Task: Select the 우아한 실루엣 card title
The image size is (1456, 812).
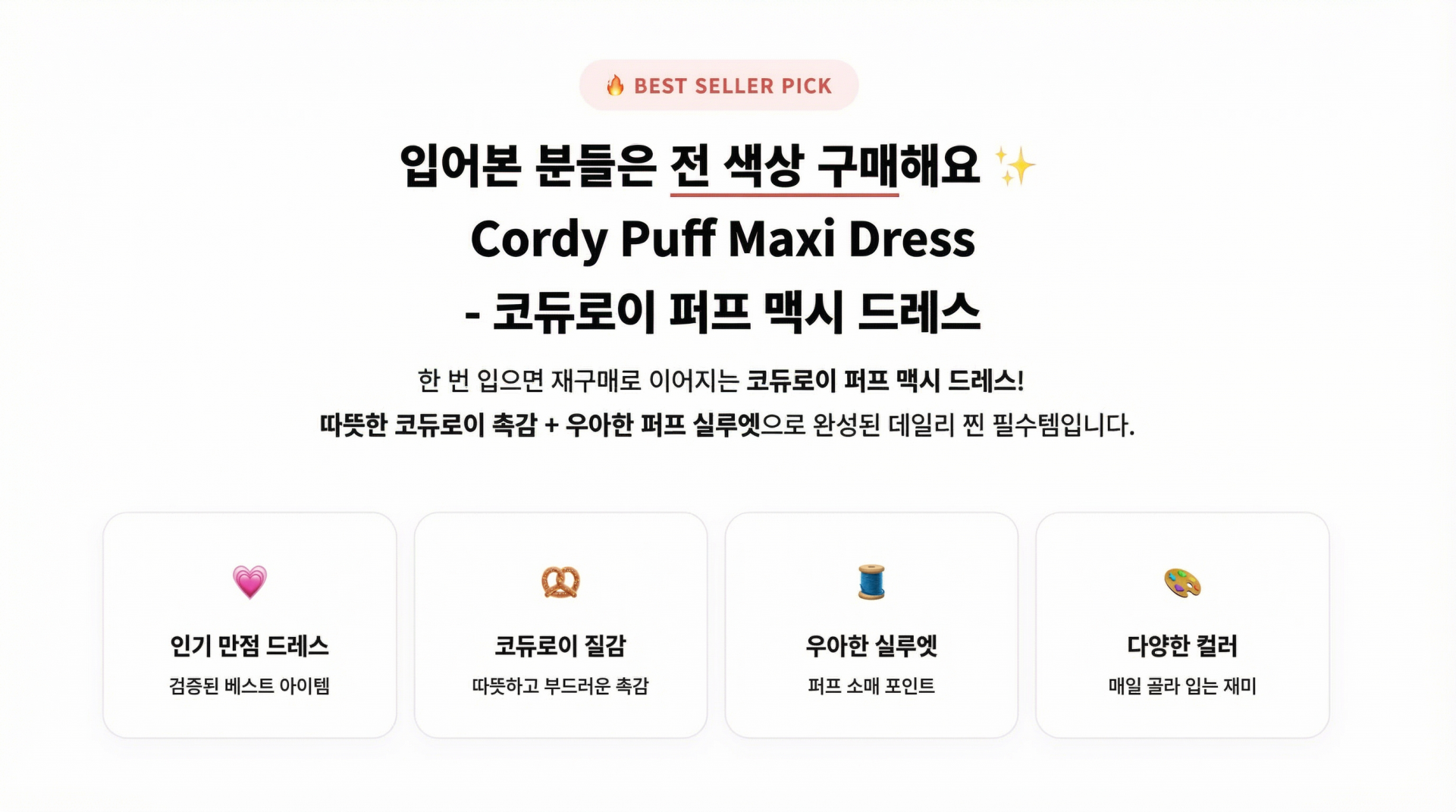Action: [871, 646]
